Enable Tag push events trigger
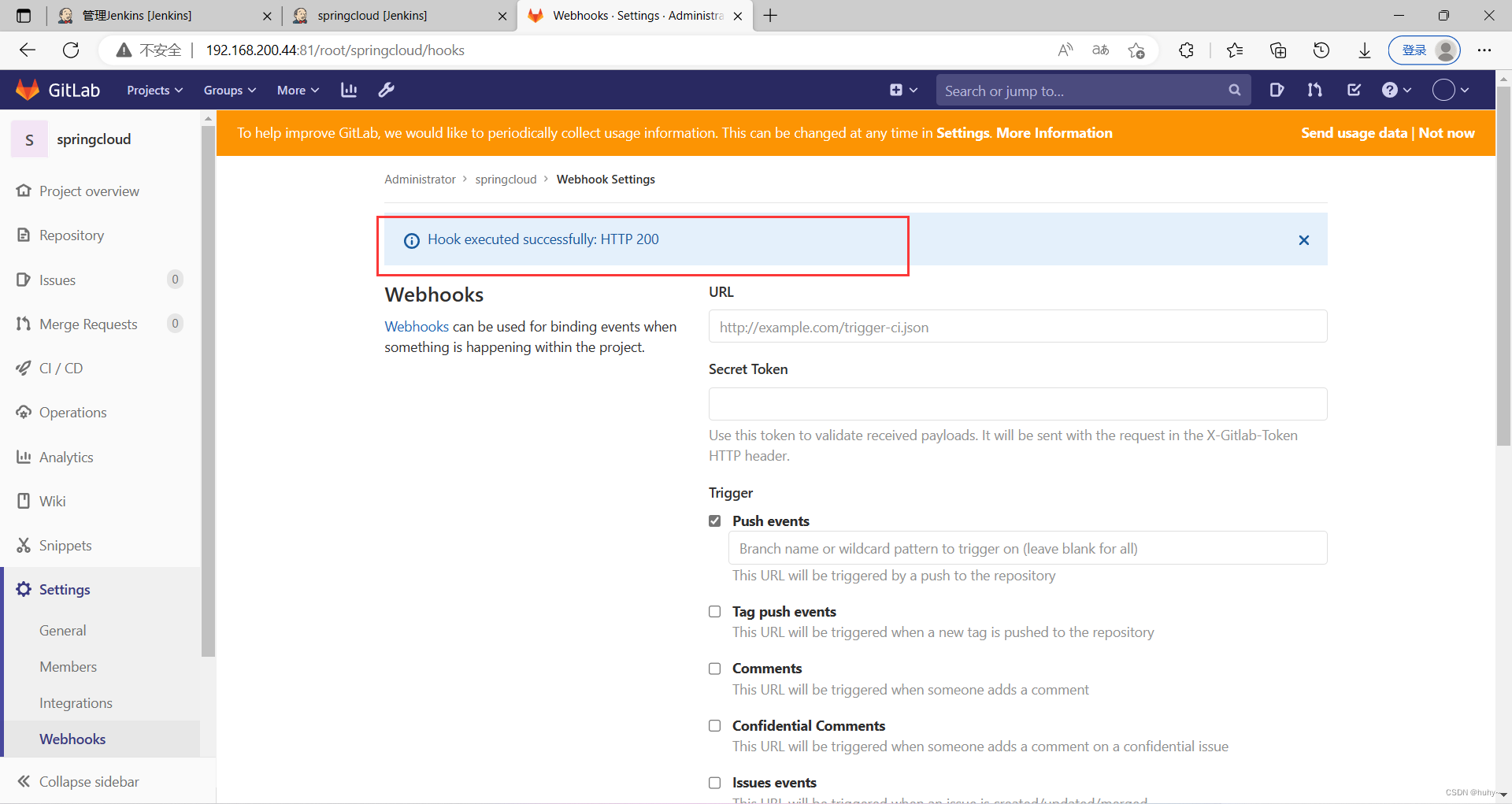Image resolution: width=1512 pixels, height=804 pixels. click(x=715, y=612)
